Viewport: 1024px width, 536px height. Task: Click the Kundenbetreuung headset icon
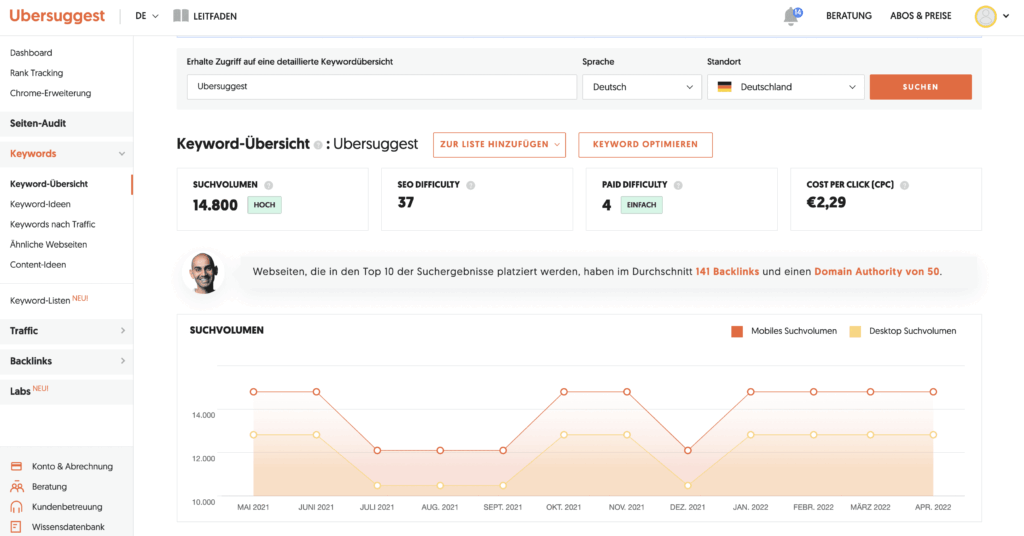[x=16, y=507]
